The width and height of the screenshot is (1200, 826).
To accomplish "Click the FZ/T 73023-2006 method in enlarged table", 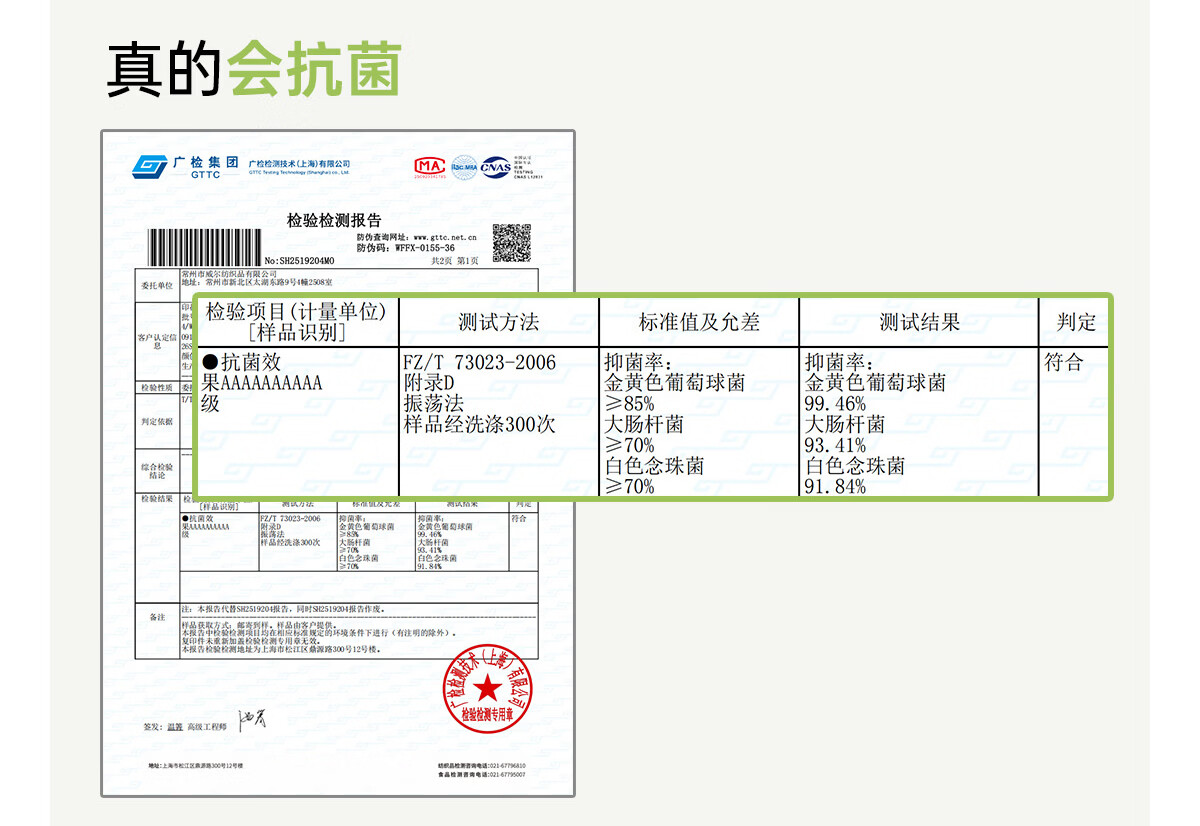I will [479, 363].
